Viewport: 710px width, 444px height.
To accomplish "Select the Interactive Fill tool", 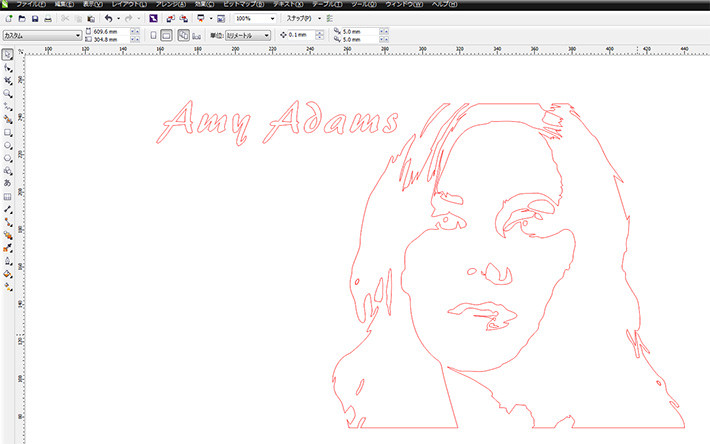I will (8, 287).
